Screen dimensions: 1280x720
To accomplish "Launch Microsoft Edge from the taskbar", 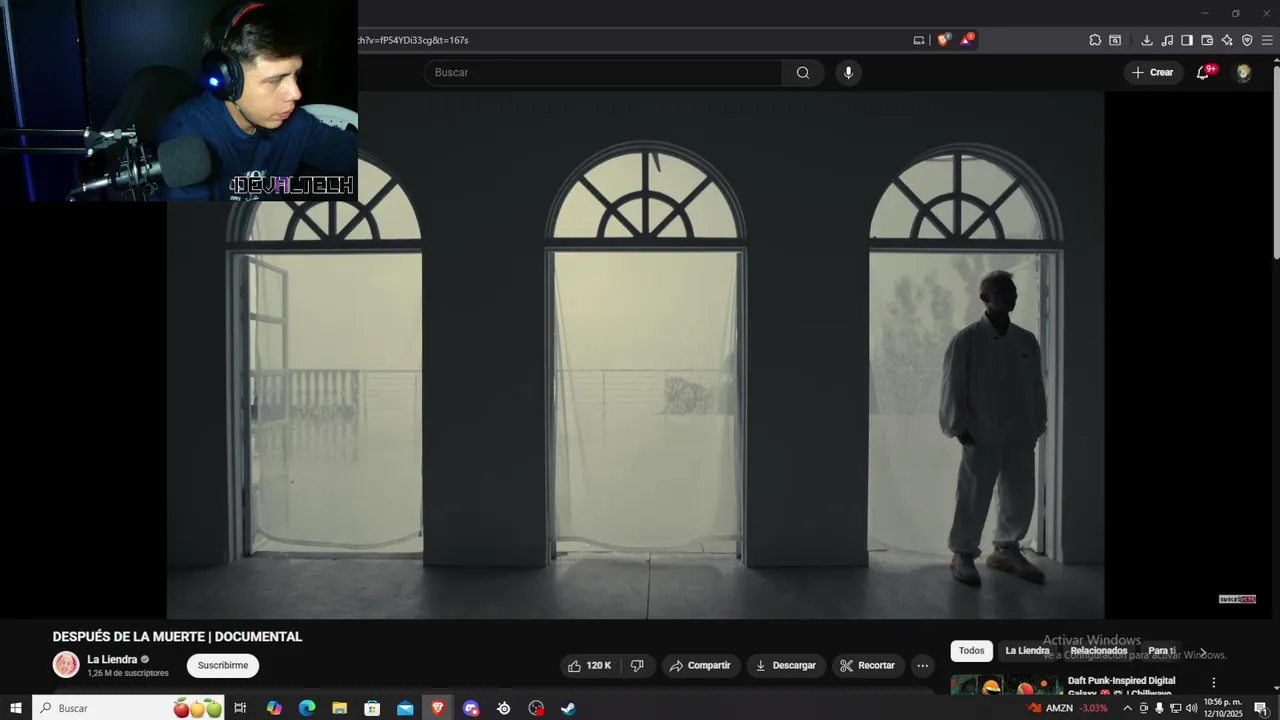I will [x=307, y=708].
